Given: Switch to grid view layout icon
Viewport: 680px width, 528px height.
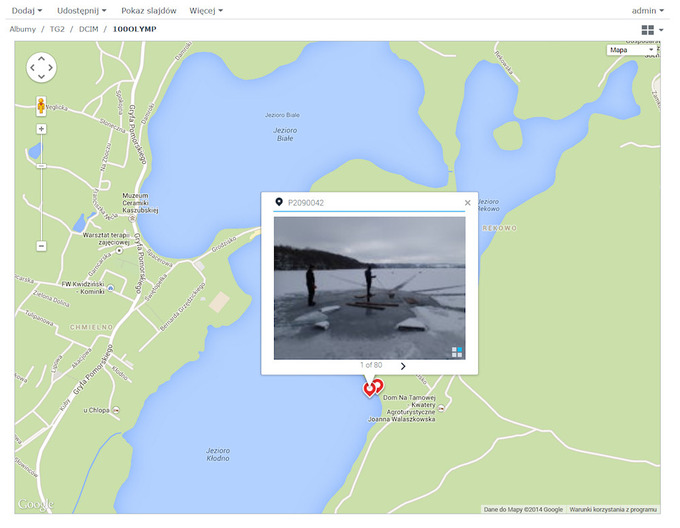Looking at the screenshot, I should click(647, 29).
